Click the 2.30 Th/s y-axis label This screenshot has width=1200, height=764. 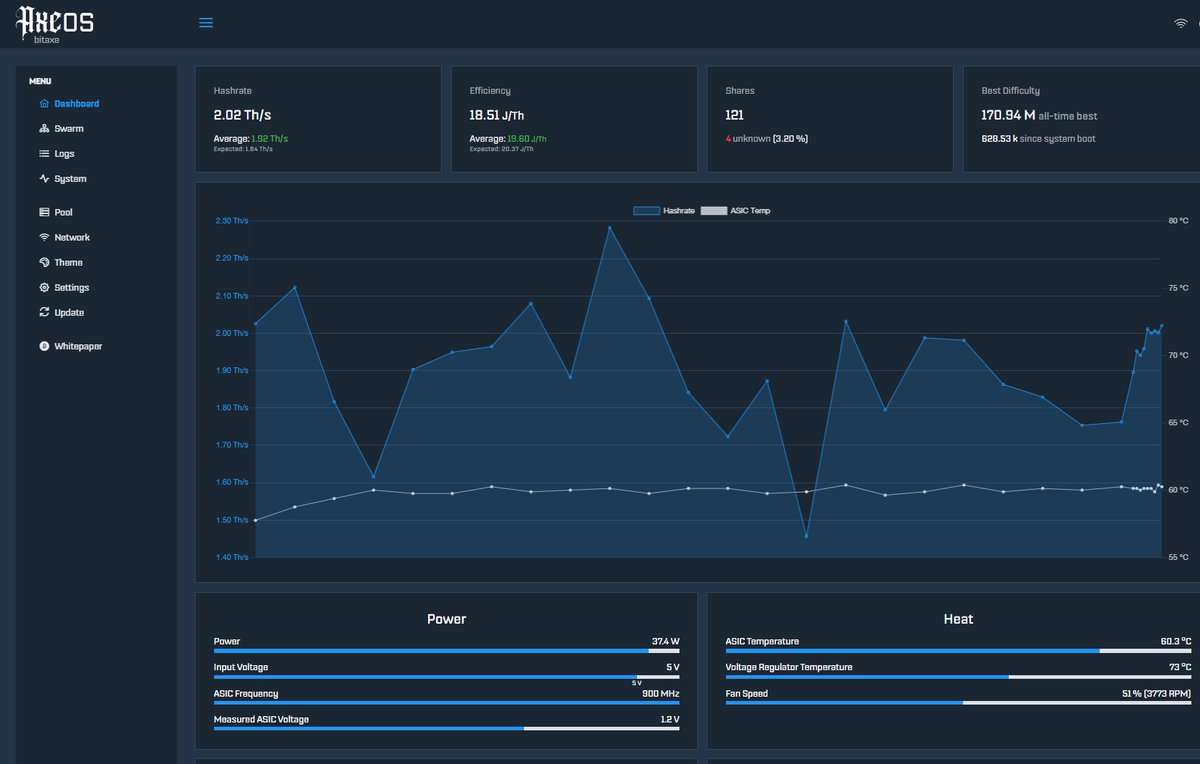[231, 221]
